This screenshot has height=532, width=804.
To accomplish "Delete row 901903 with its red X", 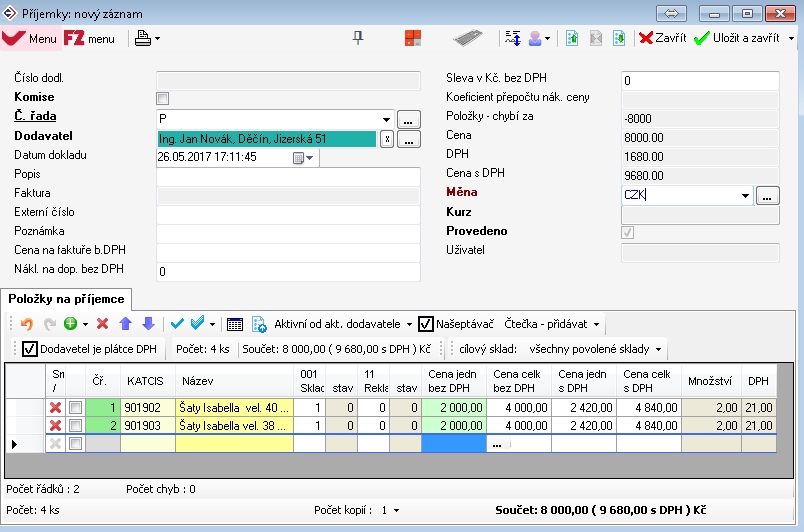I will 55,425.
